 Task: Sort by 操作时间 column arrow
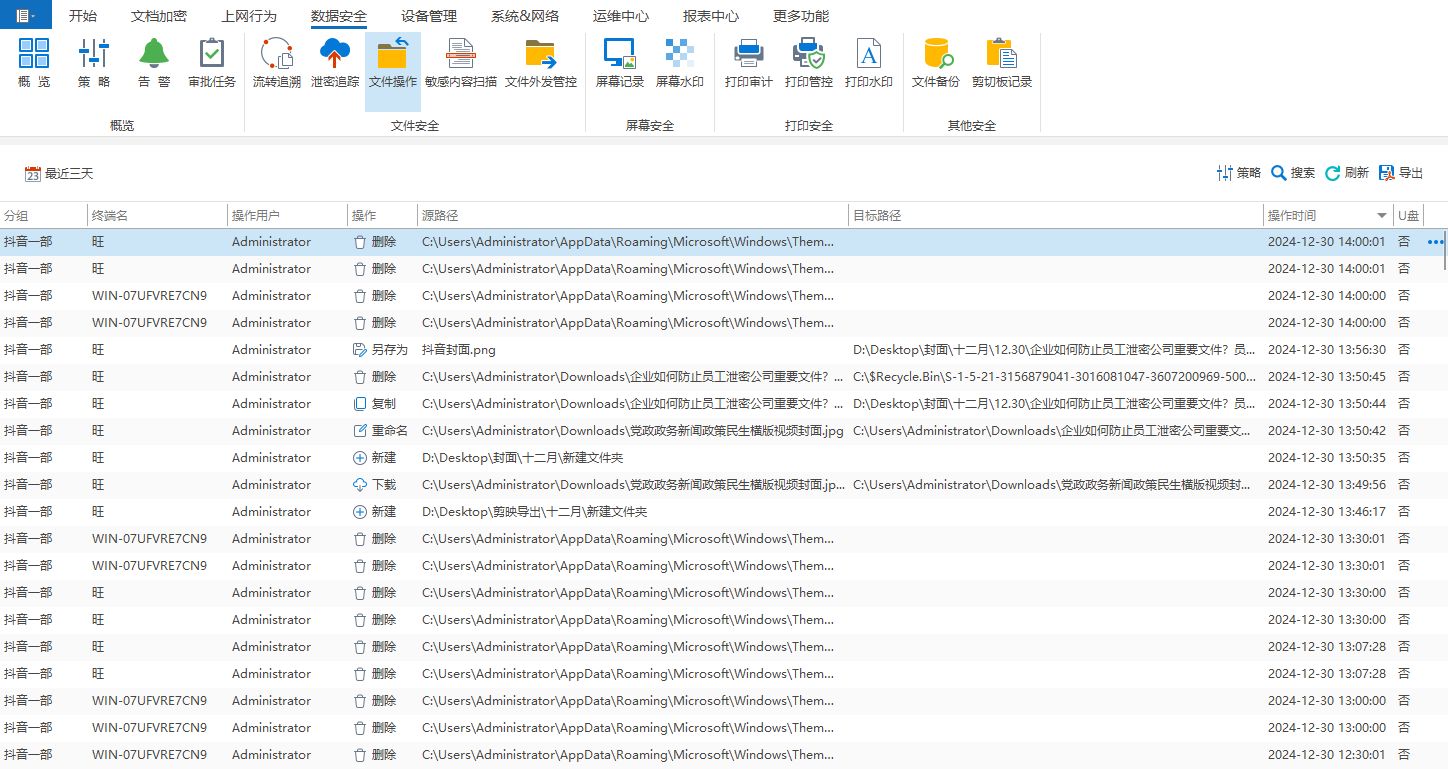(x=1382, y=216)
